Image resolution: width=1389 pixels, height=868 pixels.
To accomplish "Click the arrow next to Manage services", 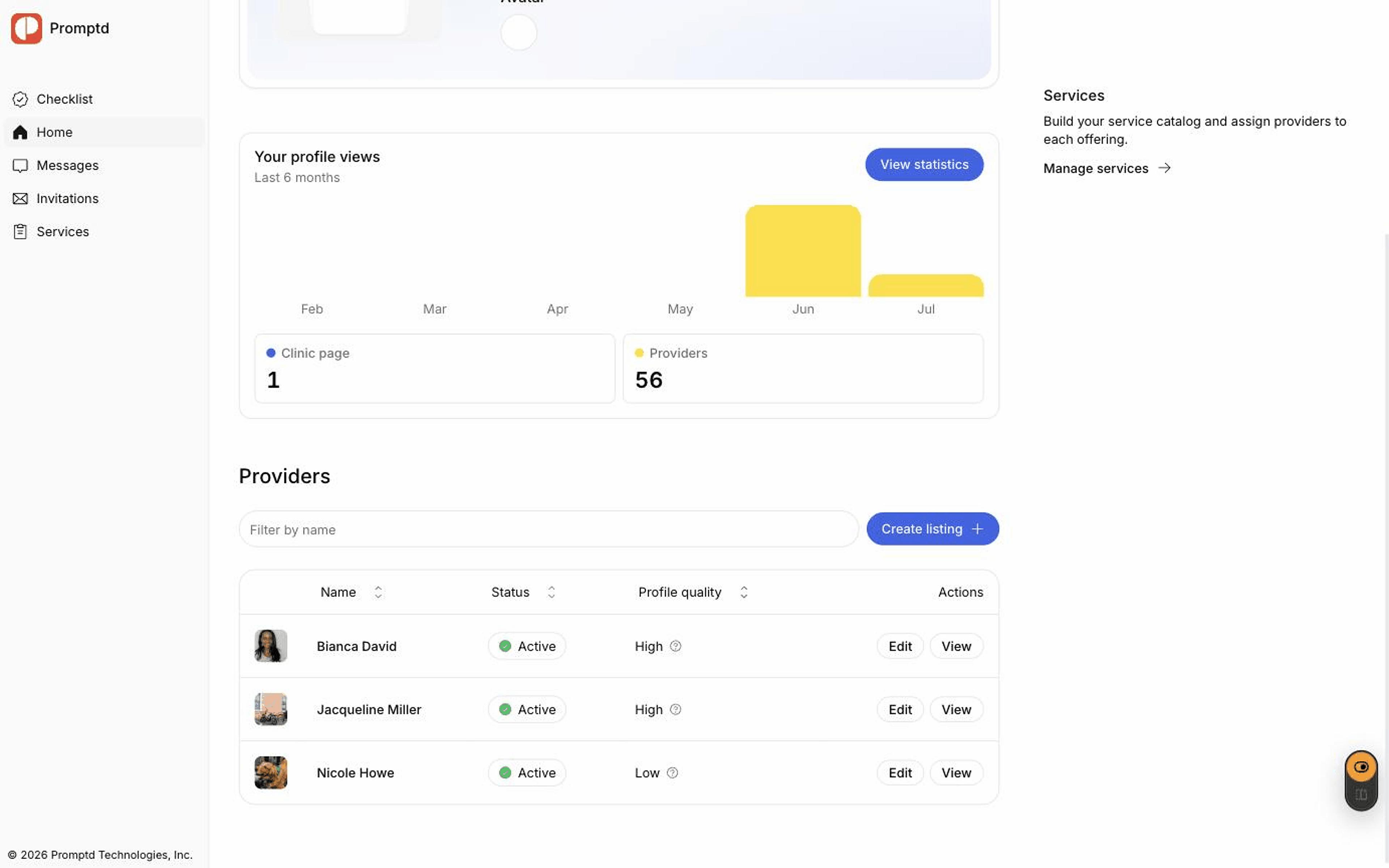I will pyautogui.click(x=1164, y=168).
